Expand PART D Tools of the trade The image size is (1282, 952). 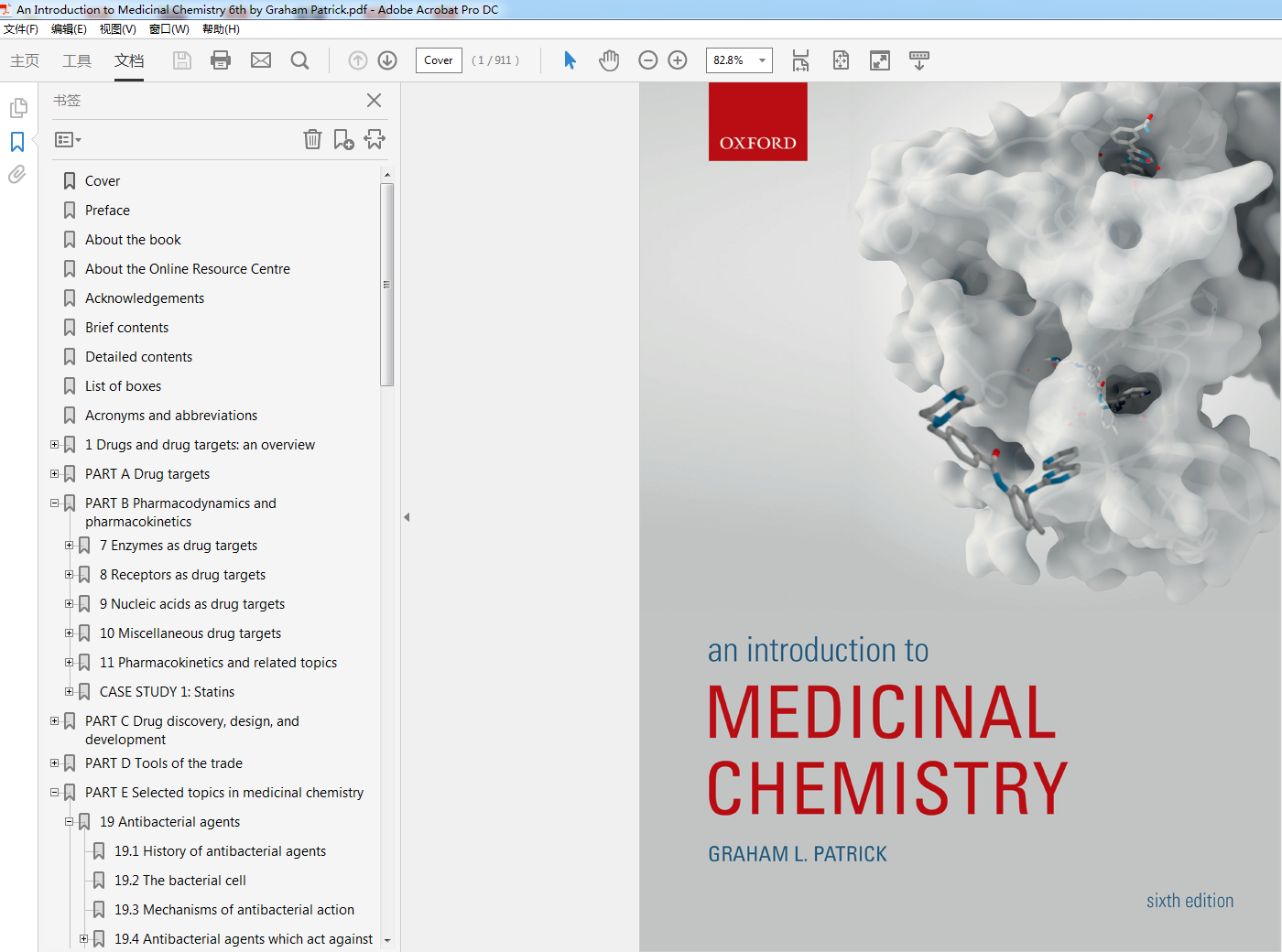[54, 763]
